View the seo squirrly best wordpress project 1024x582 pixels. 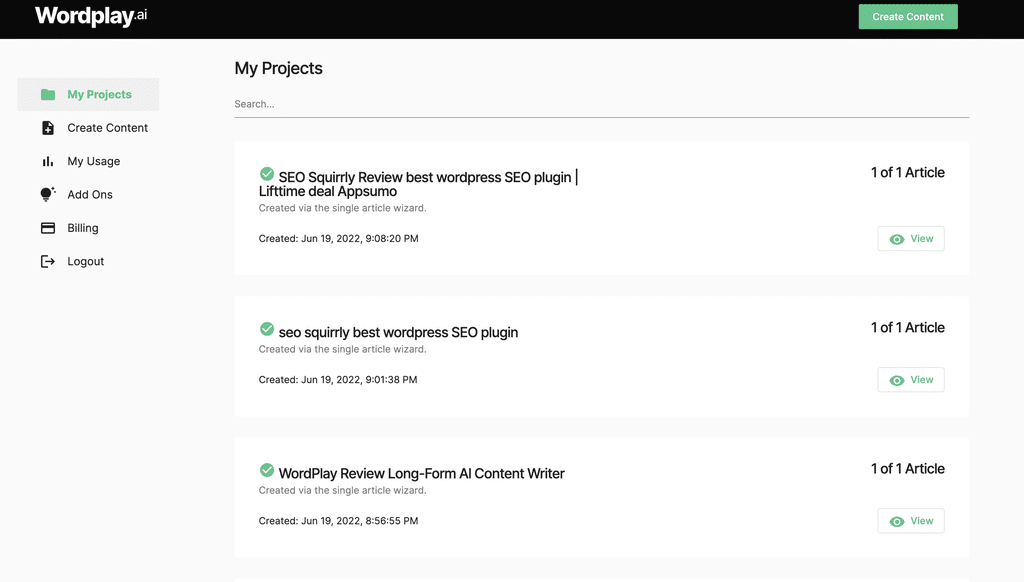[x=910, y=380]
